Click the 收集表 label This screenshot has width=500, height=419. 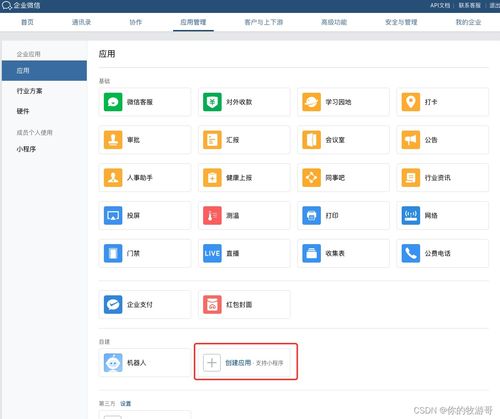point(335,253)
